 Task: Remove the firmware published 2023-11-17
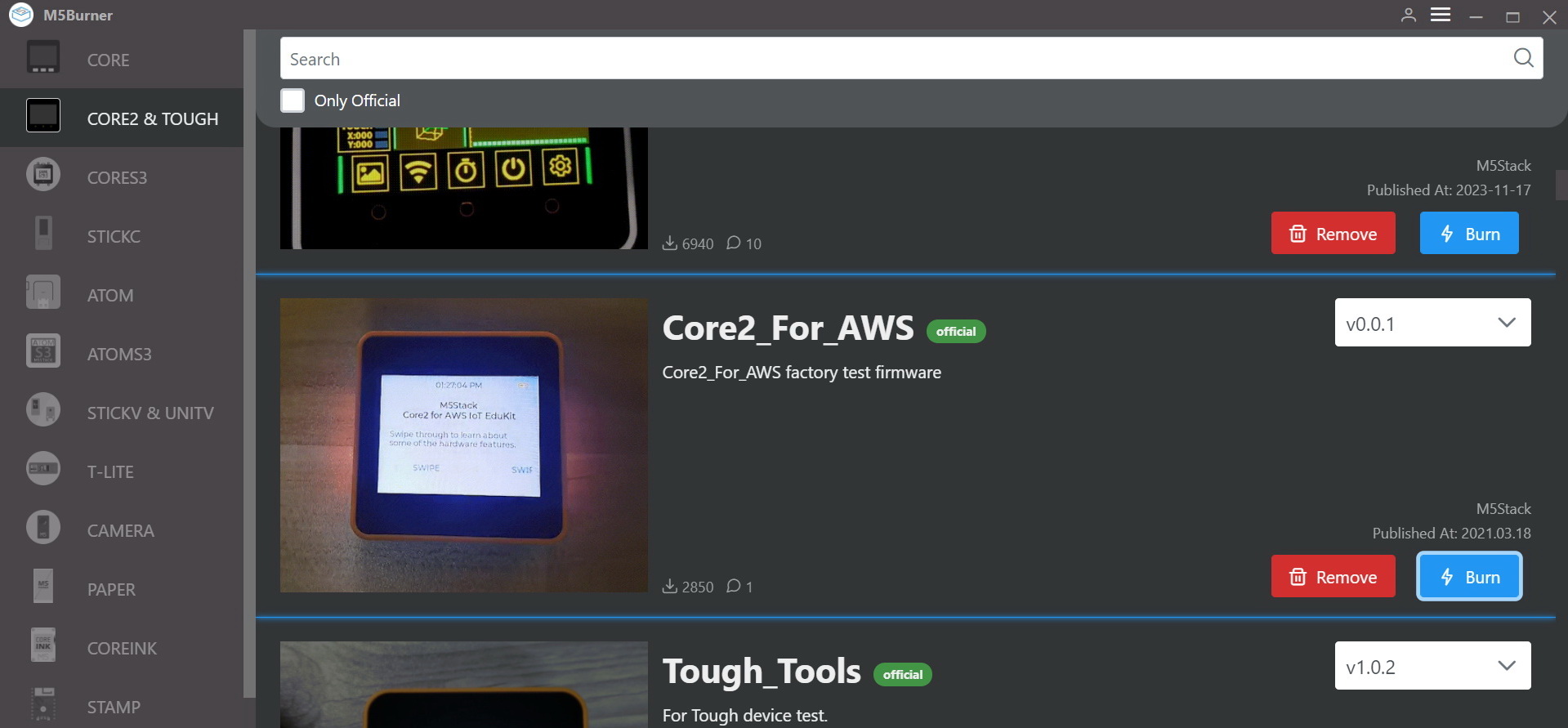point(1333,234)
